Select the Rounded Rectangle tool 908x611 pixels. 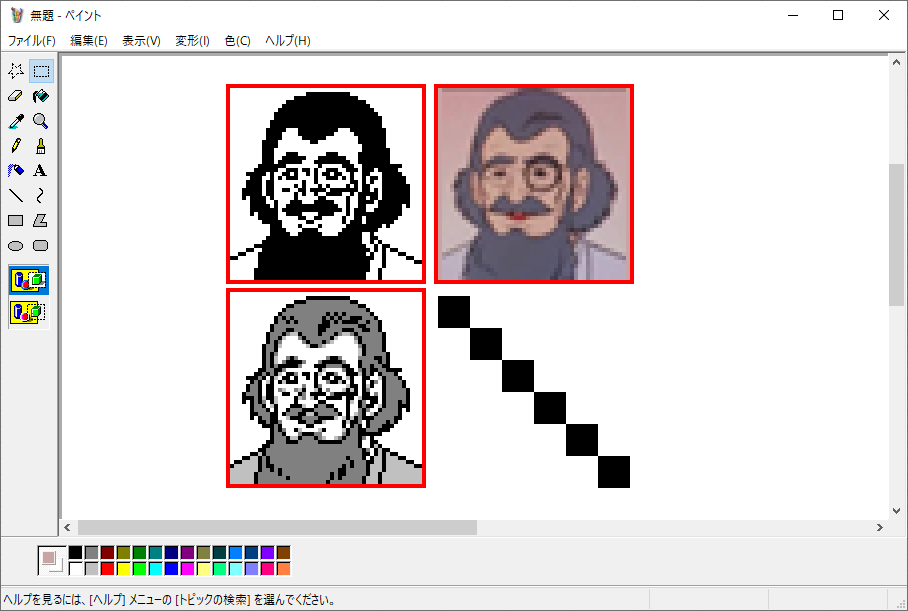click(41, 246)
